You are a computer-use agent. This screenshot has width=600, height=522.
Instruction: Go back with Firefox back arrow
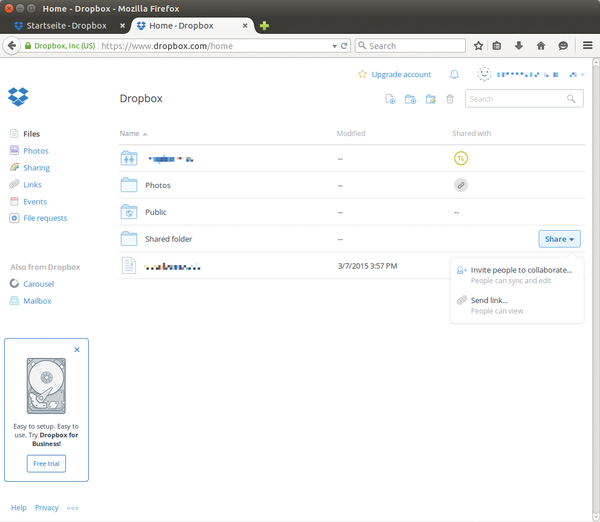pos(12,46)
